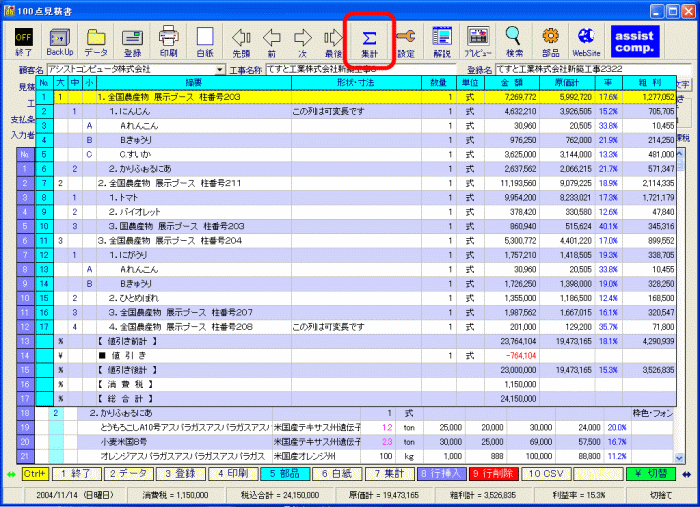Image resolution: width=700 pixels, height=507 pixels.
Task: Click the 検索 magnifier icon
Action: tap(514, 42)
